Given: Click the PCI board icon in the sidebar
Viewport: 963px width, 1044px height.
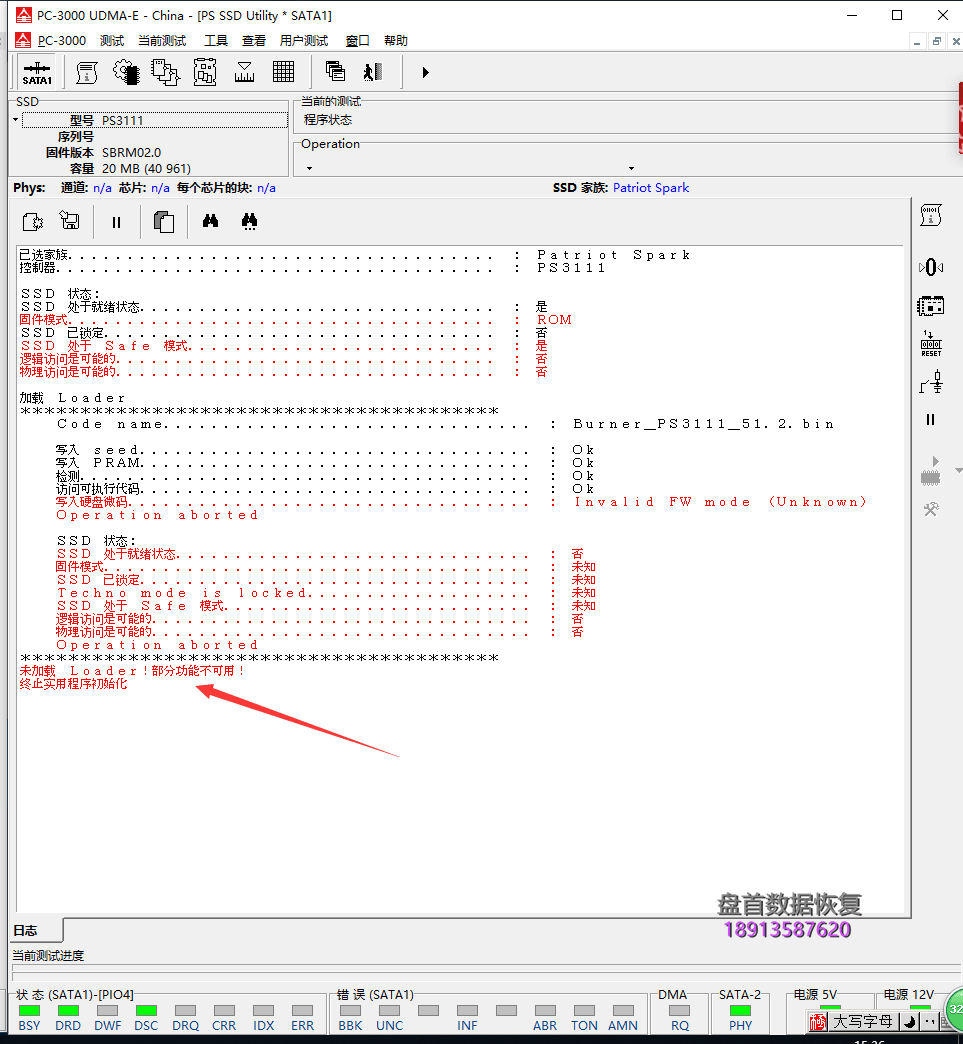Looking at the screenshot, I should tap(931, 306).
